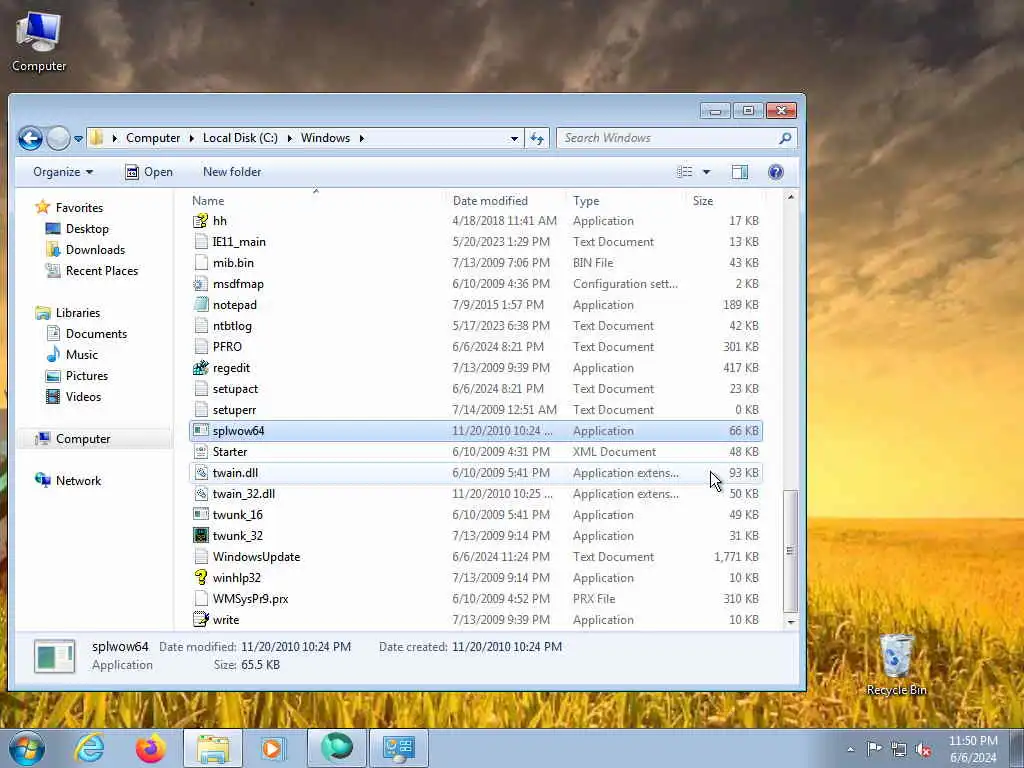Select the winhlp32 application icon

click(200, 578)
